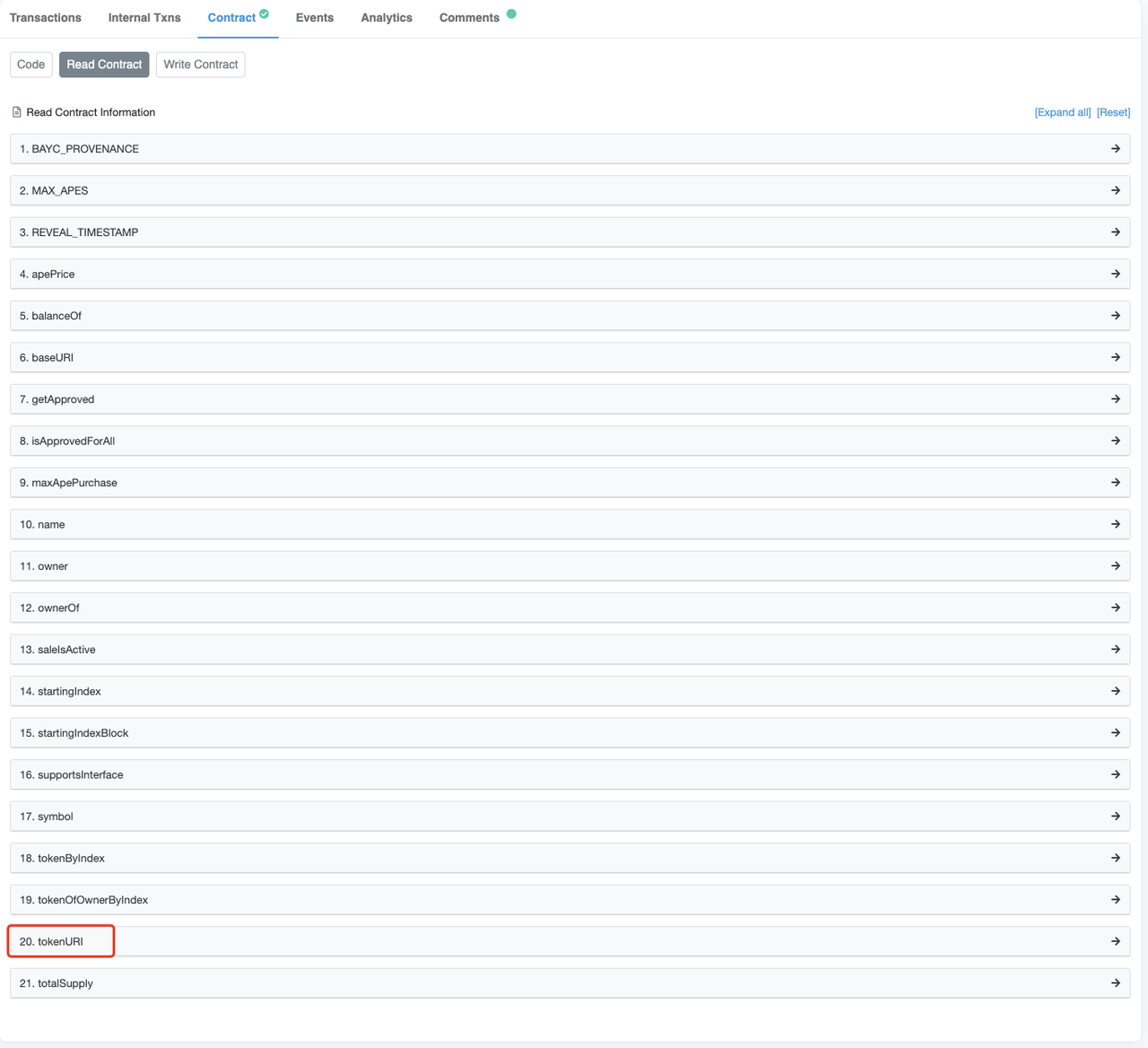Click the arrow icon on baseURI row
The image size is (1148, 1048).
pyautogui.click(x=1115, y=357)
